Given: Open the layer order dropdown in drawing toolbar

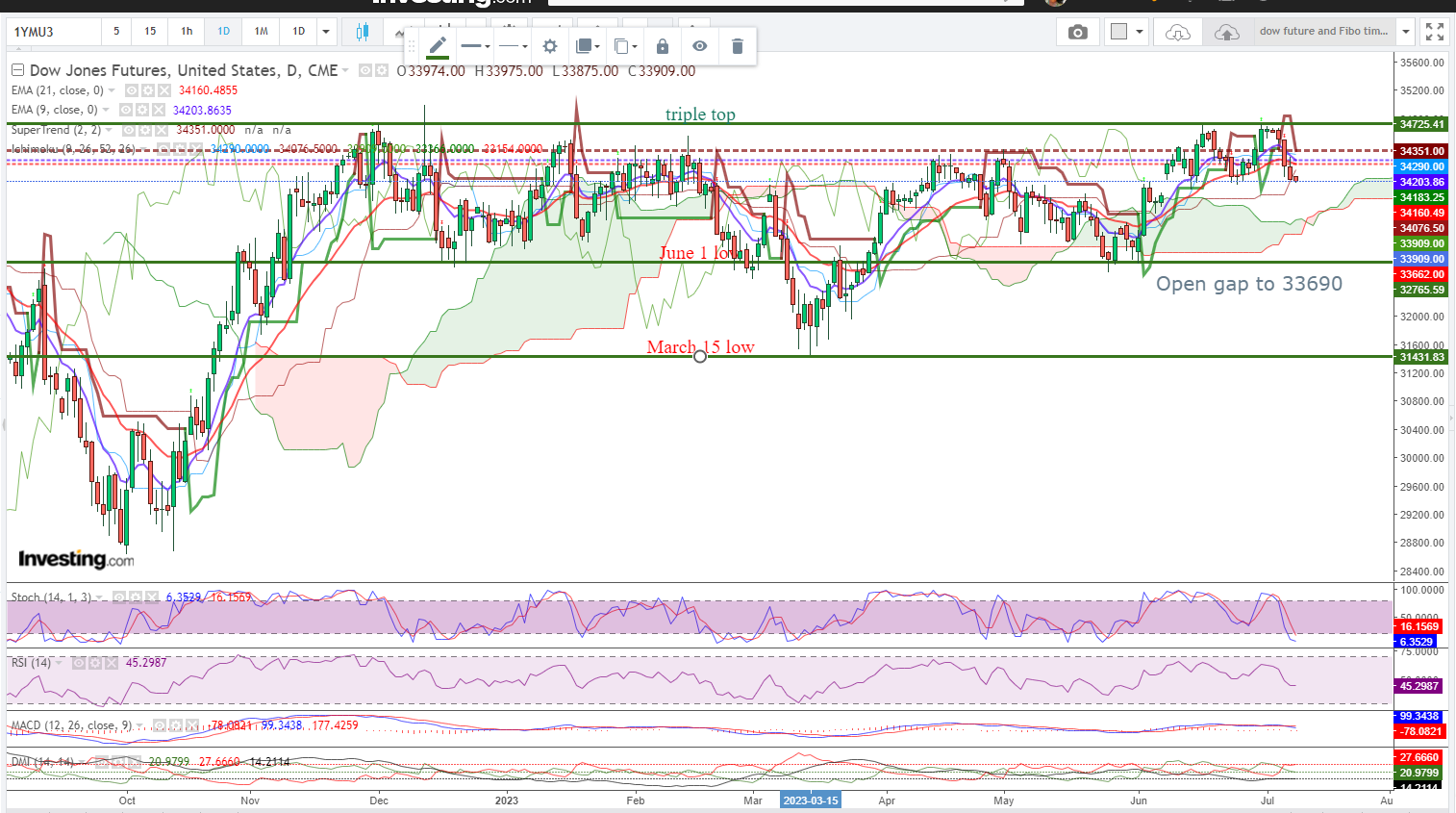Looking at the screenshot, I should (x=588, y=46).
